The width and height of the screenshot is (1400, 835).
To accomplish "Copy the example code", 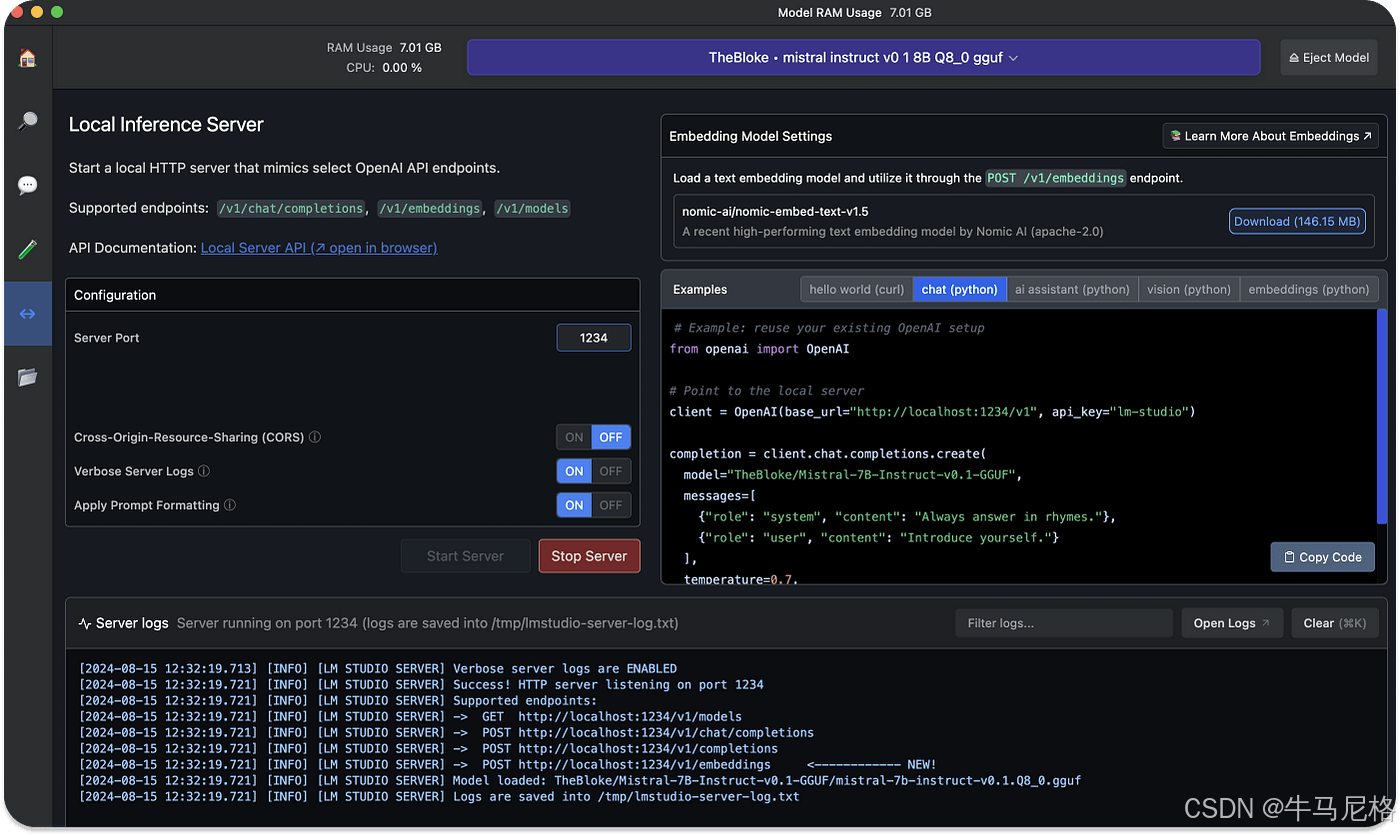I will point(1323,557).
